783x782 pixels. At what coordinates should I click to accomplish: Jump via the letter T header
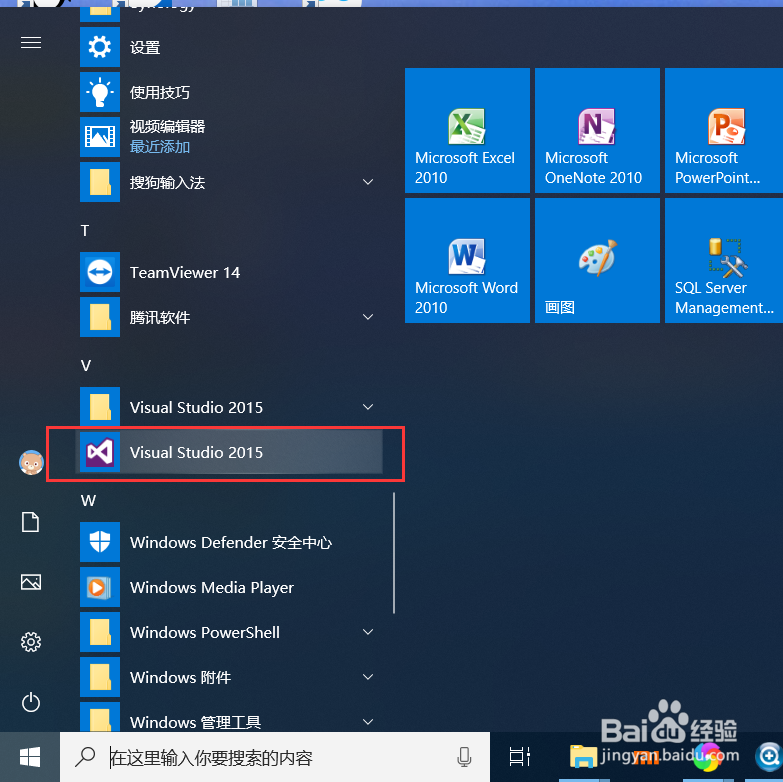[85, 231]
